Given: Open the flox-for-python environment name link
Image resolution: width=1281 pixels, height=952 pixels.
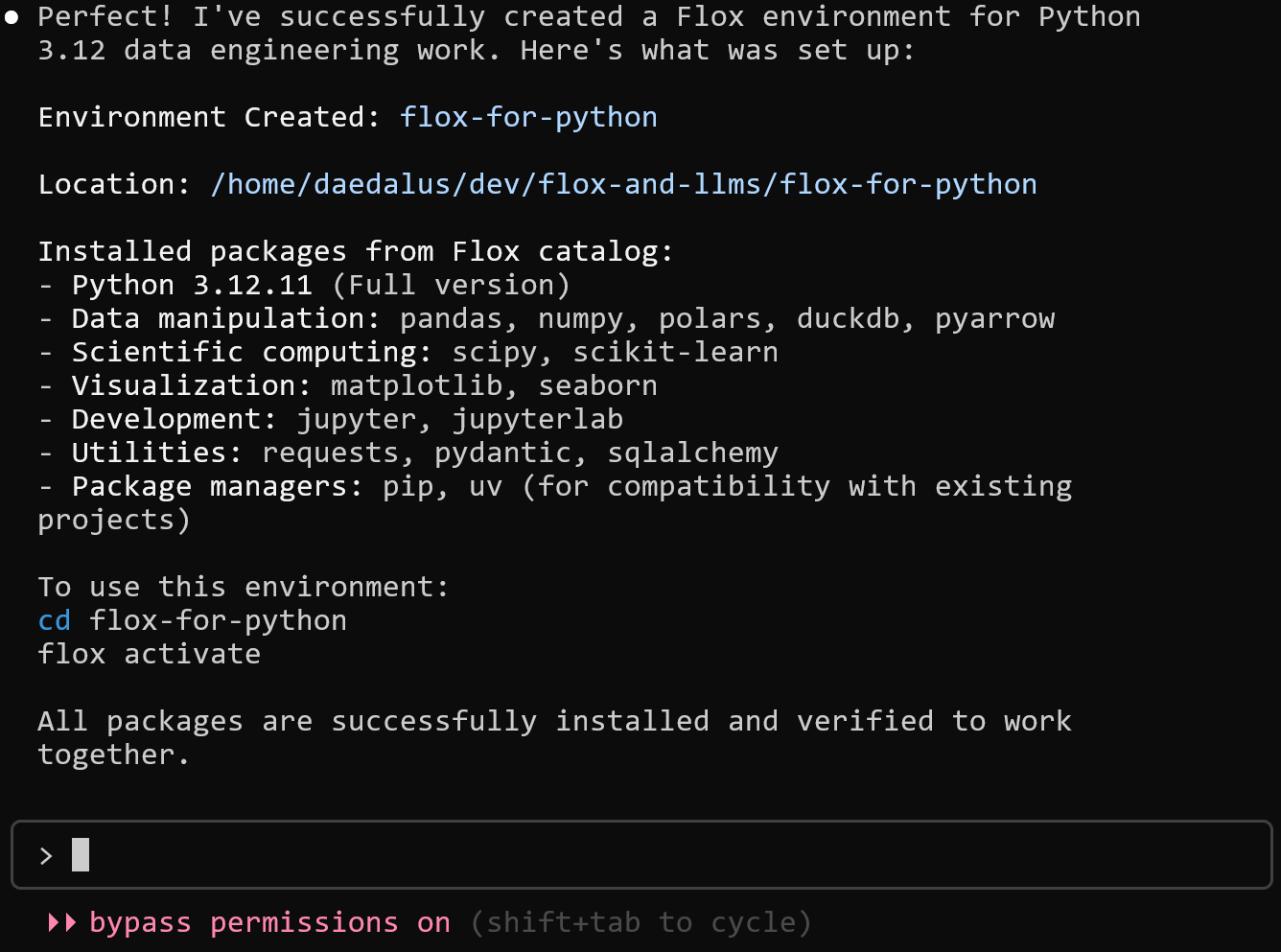Looking at the screenshot, I should [x=528, y=117].
